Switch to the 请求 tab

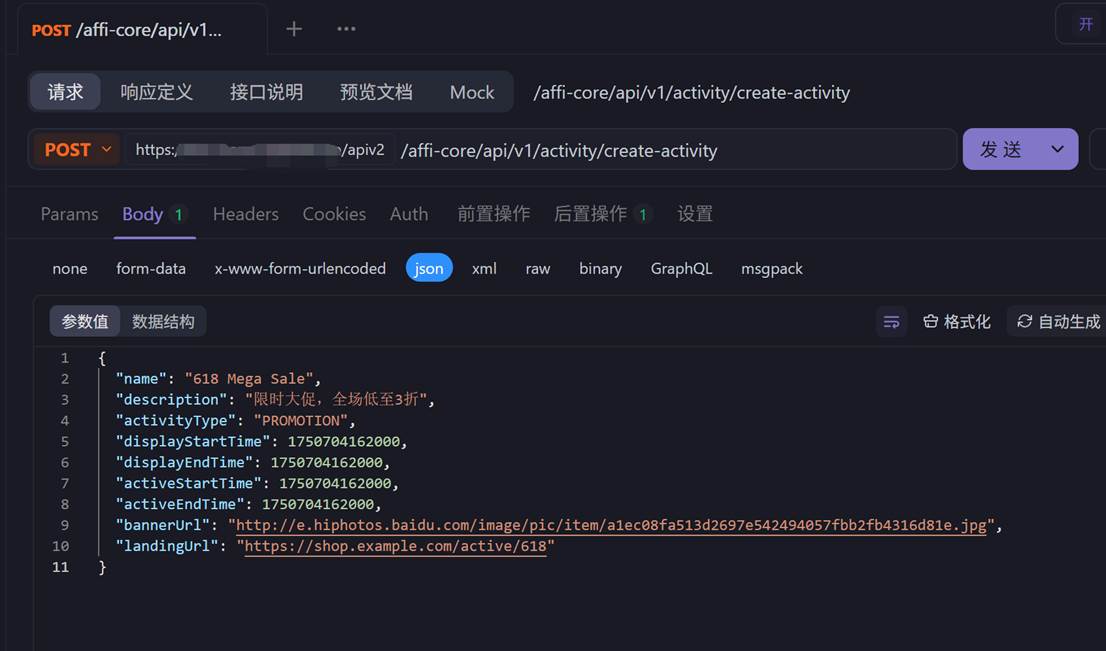65,92
